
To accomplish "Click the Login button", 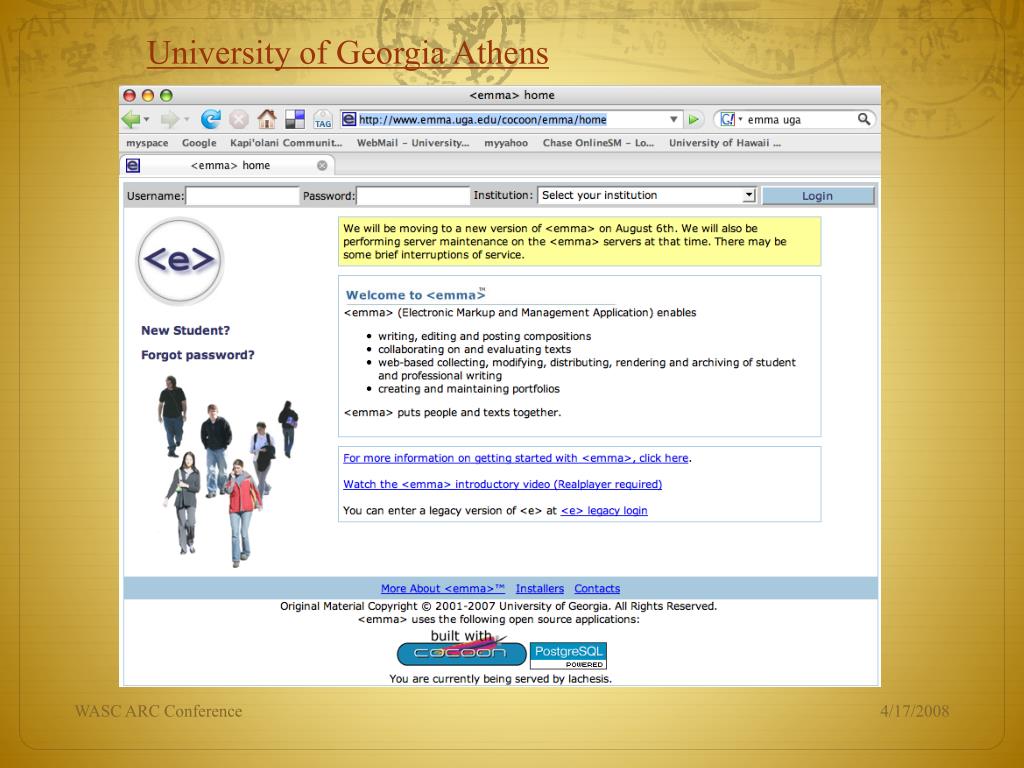I will coord(818,196).
